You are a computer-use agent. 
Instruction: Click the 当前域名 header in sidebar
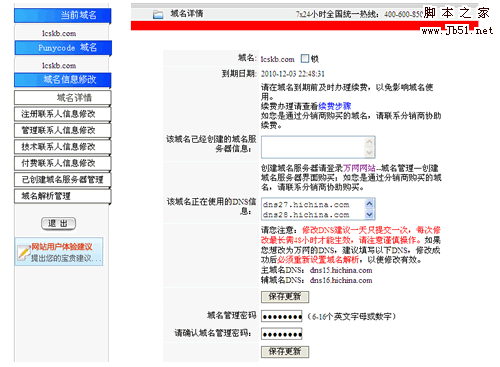coord(63,15)
